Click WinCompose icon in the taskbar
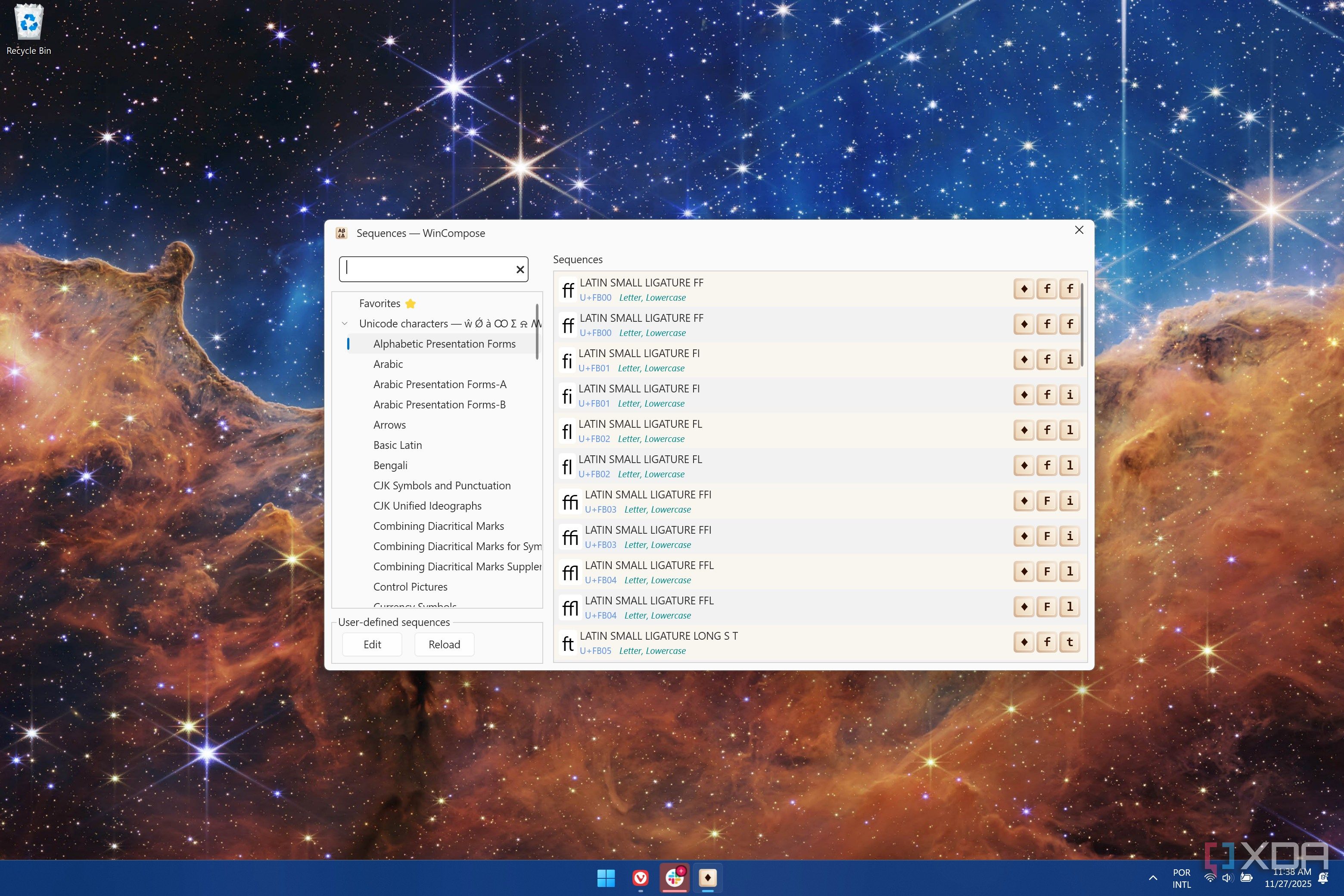 [708, 878]
